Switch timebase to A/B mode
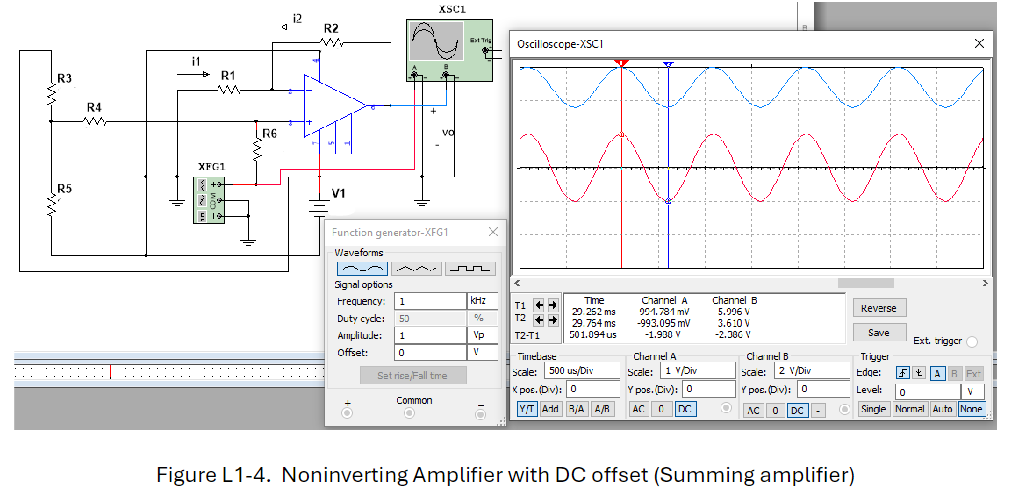 (x=602, y=409)
